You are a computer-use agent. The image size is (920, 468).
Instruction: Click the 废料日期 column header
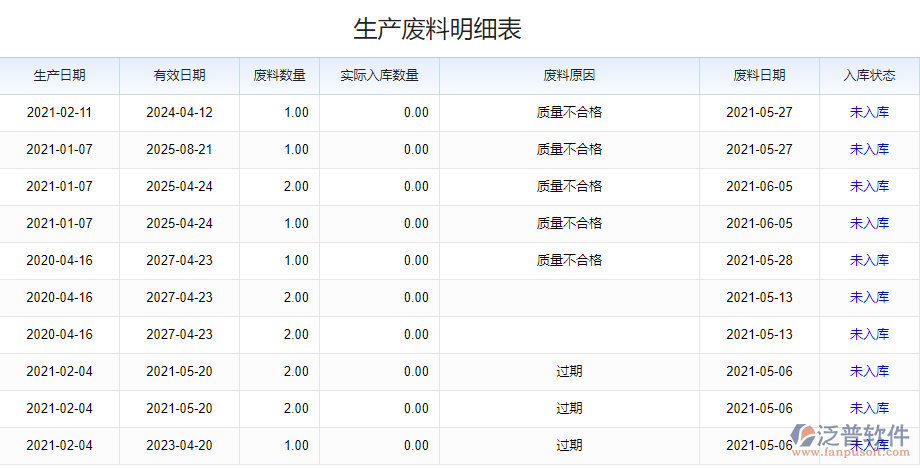[759, 75]
